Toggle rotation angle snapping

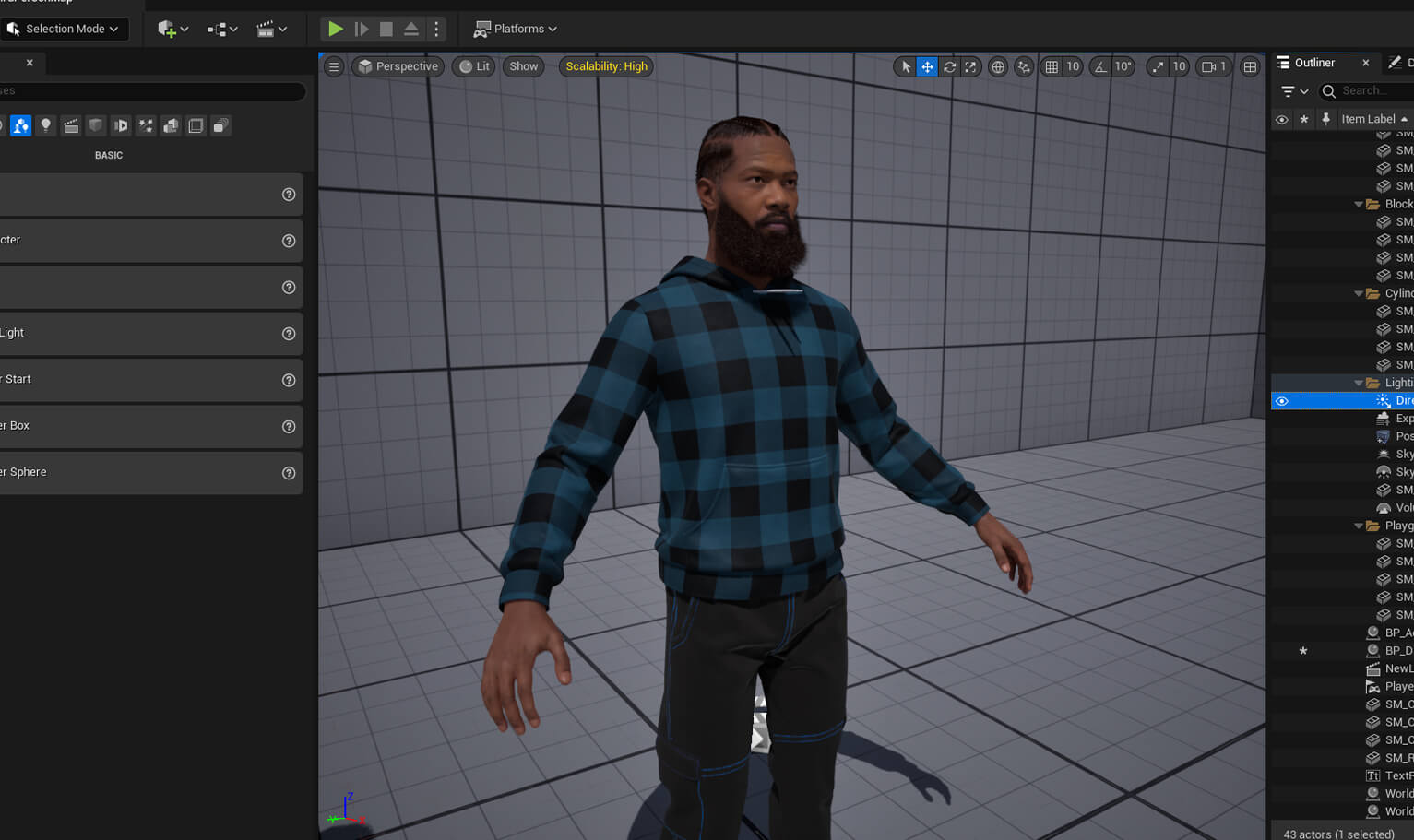pyautogui.click(x=1100, y=66)
